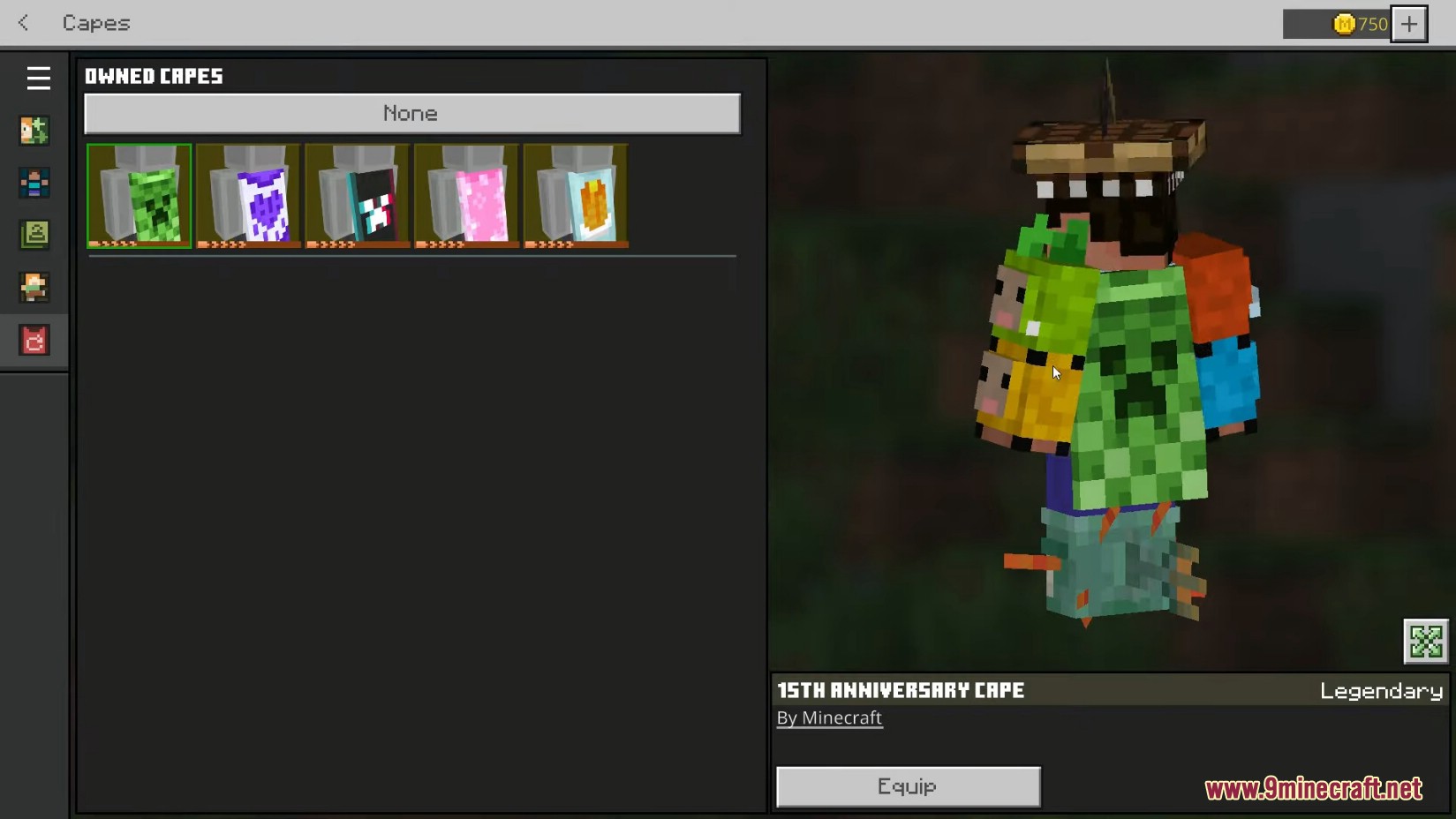Select the light blue cape with orange emblem
Screen dimensions: 1456x819
pos(576,196)
